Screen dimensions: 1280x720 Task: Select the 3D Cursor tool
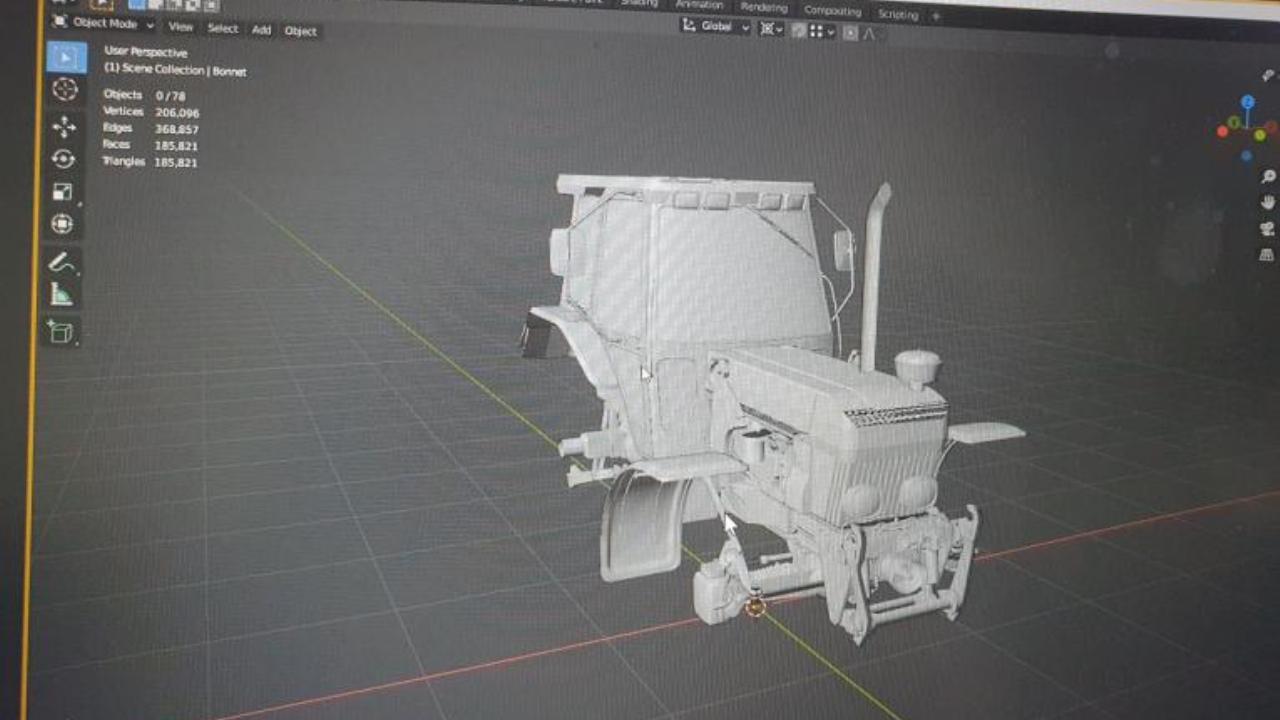point(65,90)
